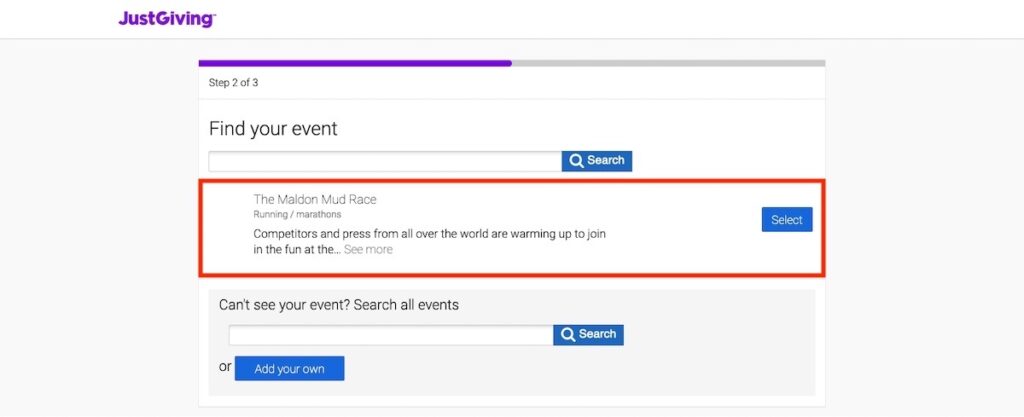Expand the description with See more

click(x=368, y=250)
